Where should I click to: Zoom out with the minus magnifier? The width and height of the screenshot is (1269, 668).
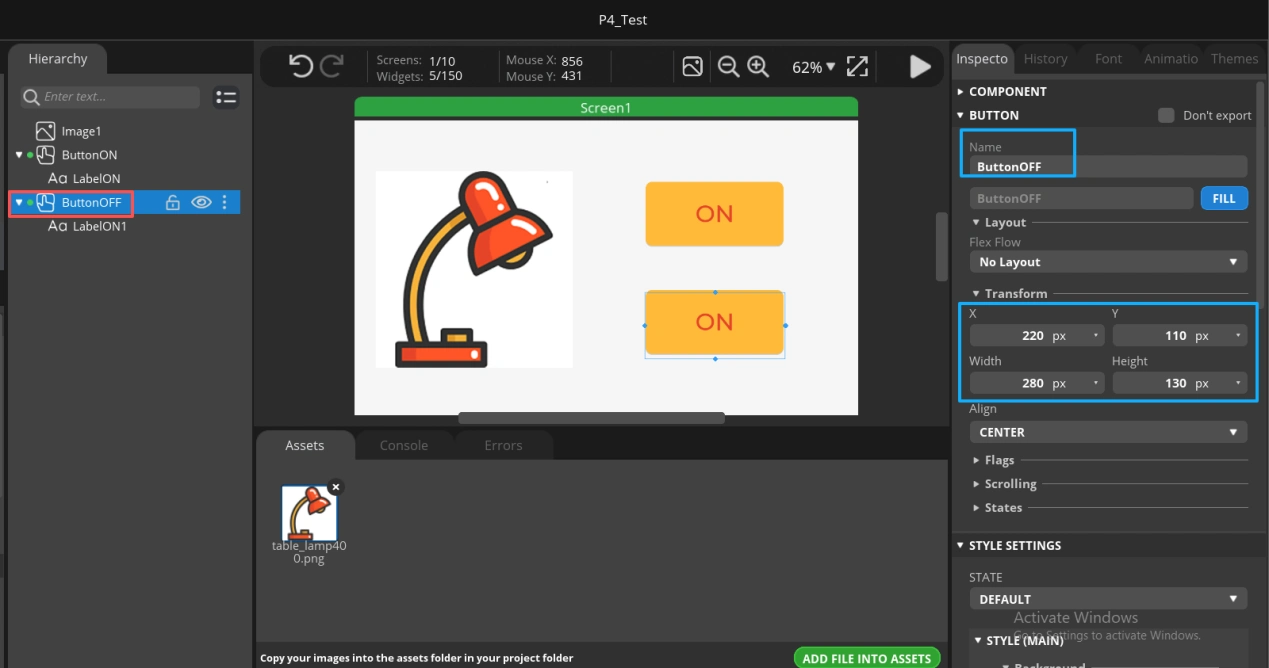point(728,67)
